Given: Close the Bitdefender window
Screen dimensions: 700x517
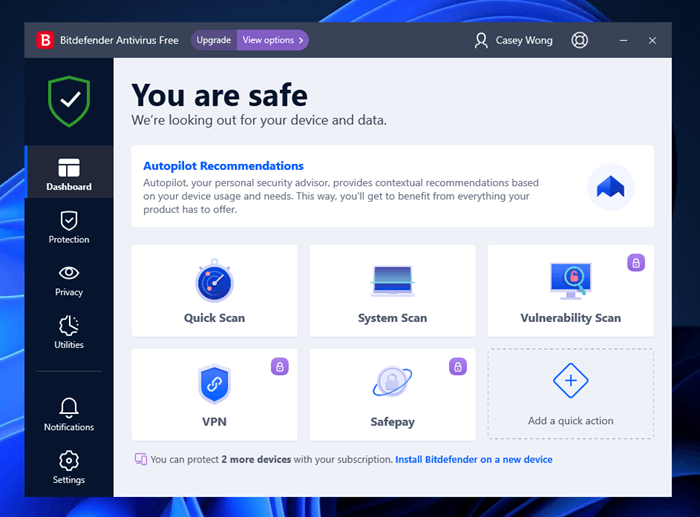Looking at the screenshot, I should pos(652,40).
